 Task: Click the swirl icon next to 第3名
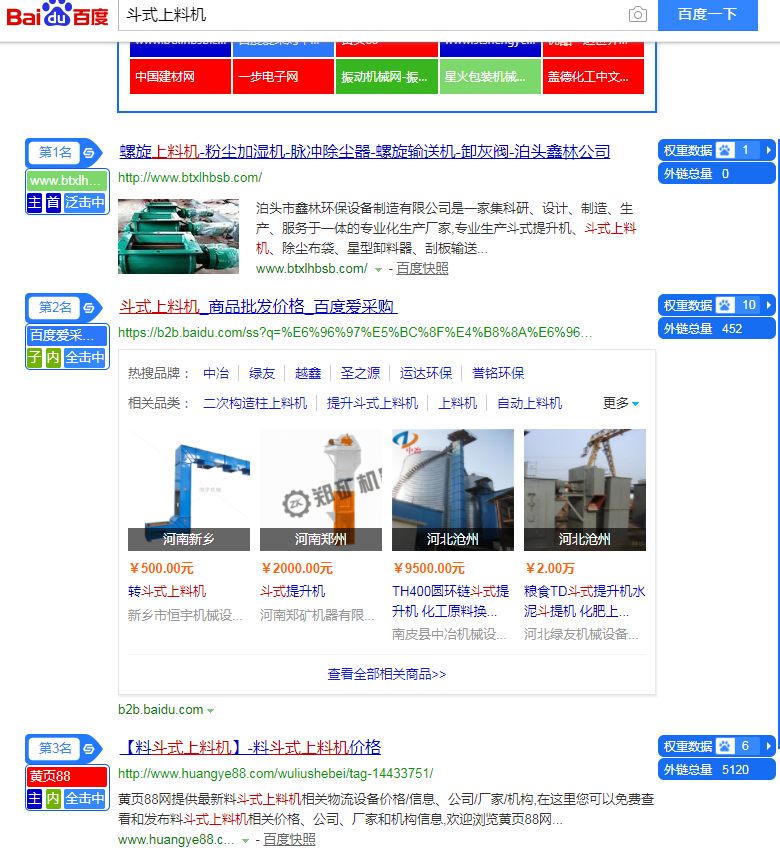point(88,749)
